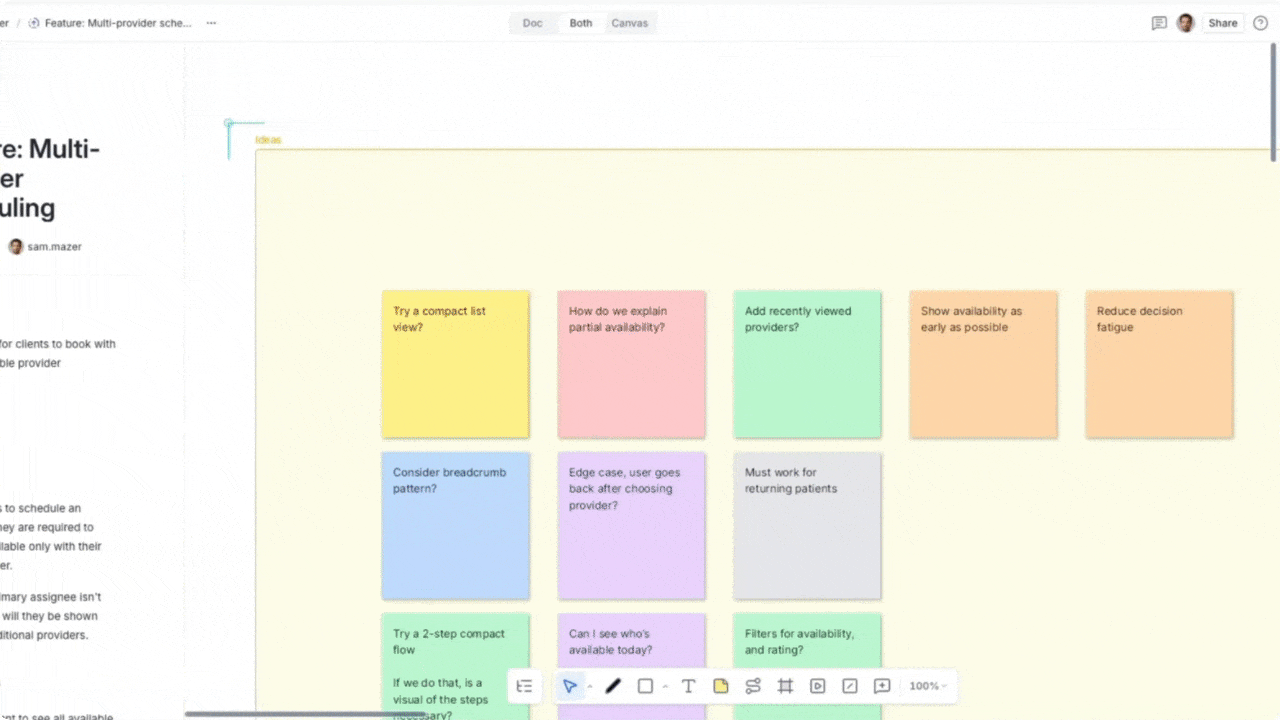Open the outline list panel icon

pyautogui.click(x=524, y=686)
